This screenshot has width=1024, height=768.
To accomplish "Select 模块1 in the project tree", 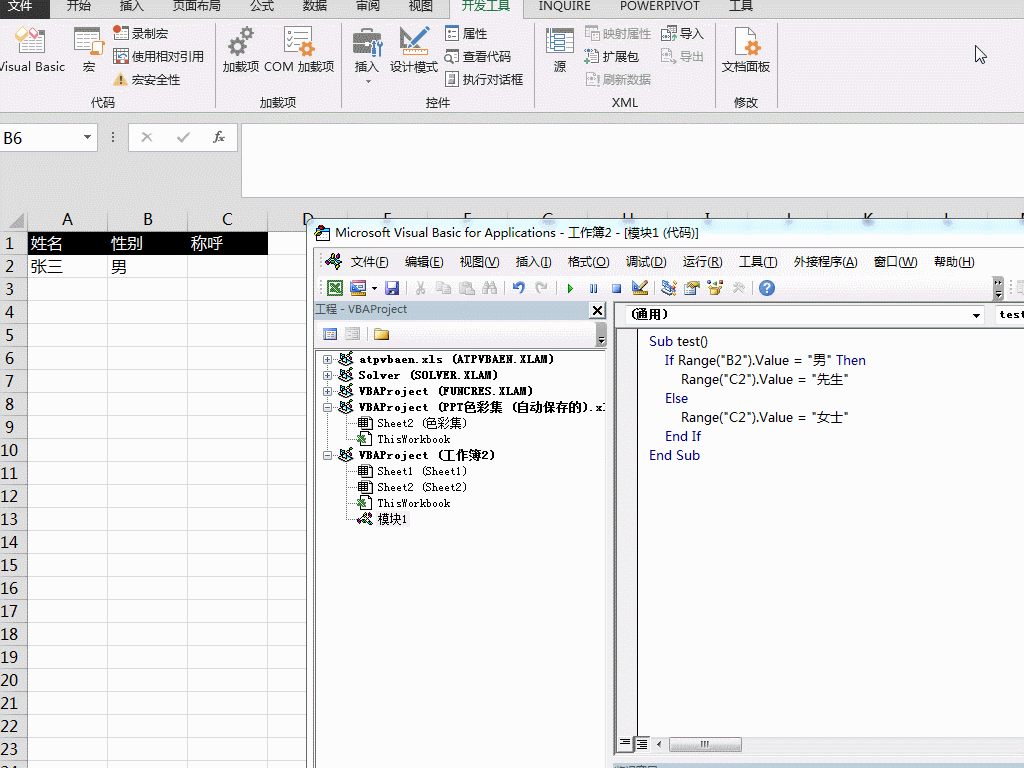I will [x=392, y=519].
